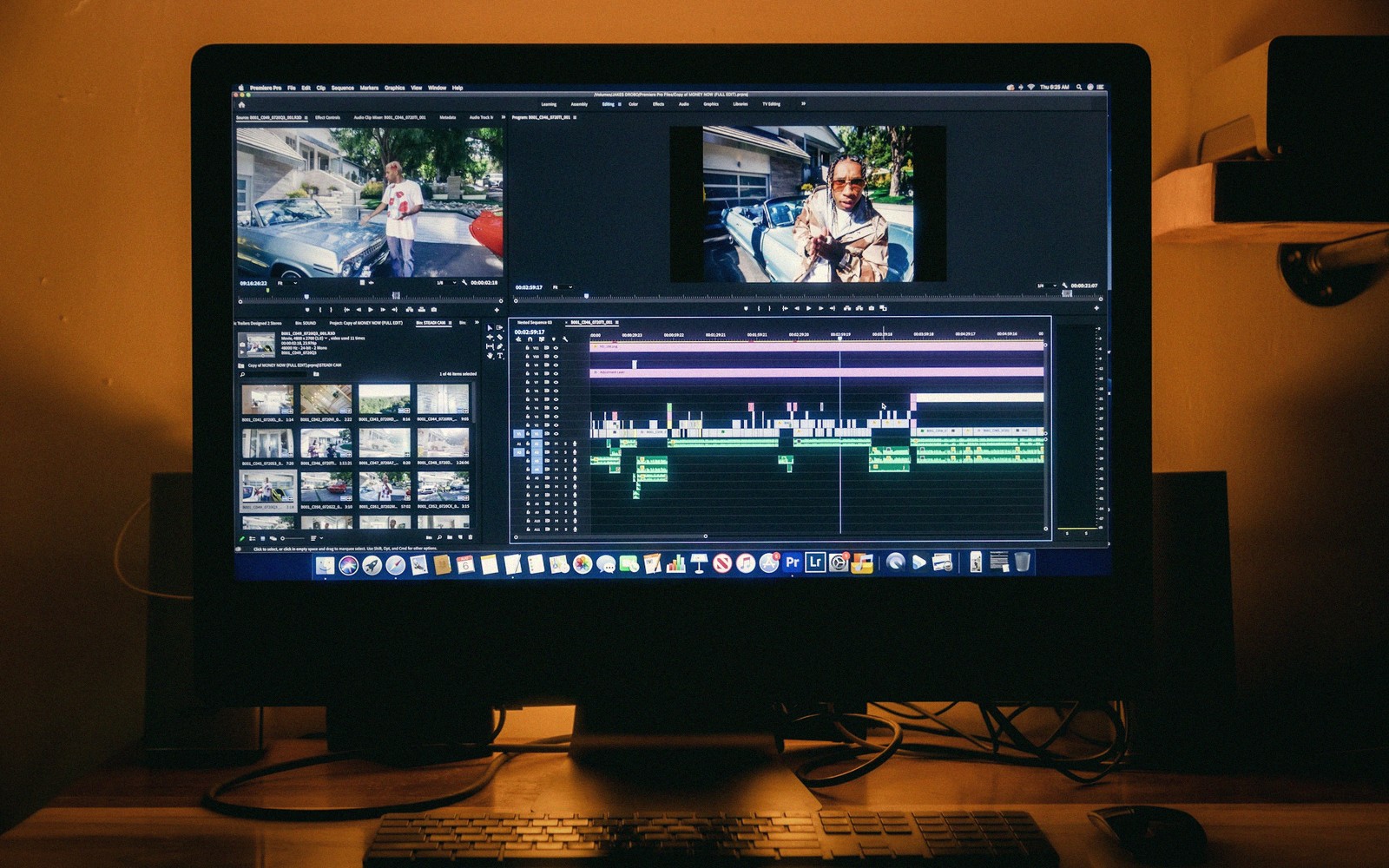Switch Project panel to list view
The width and height of the screenshot is (1389, 868).
pyautogui.click(x=253, y=538)
